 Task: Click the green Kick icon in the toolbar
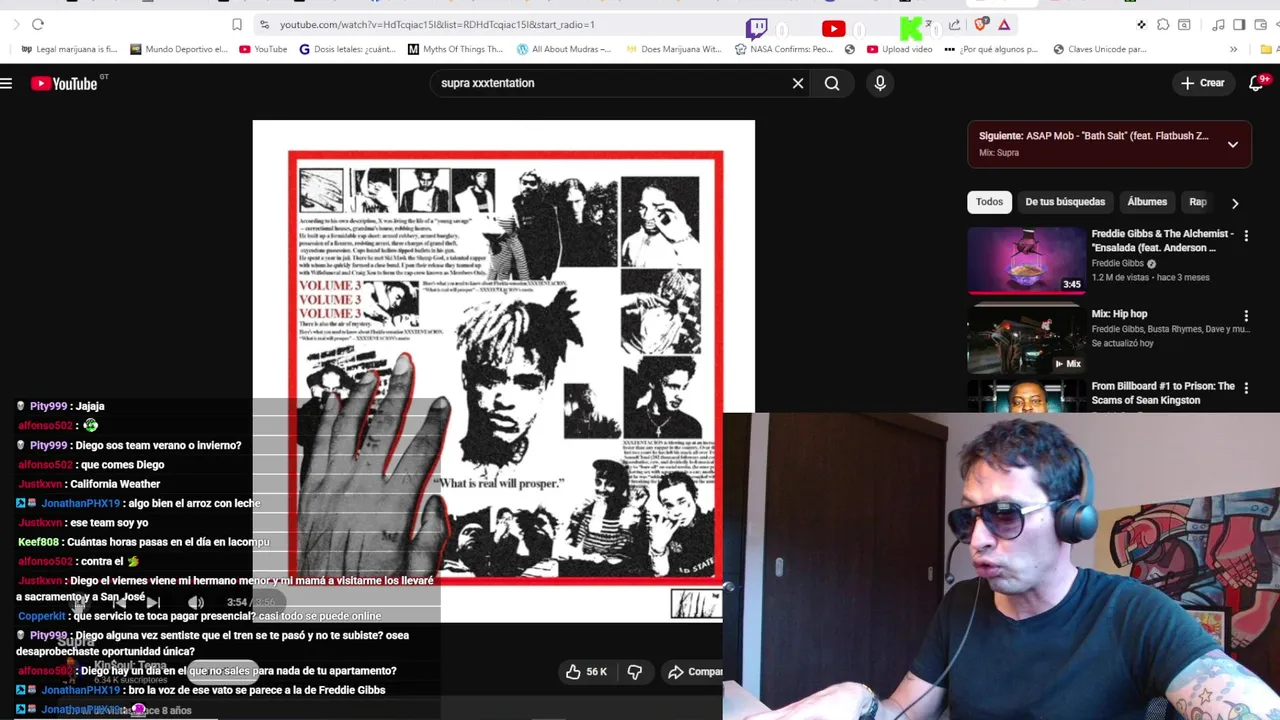pos(910,28)
